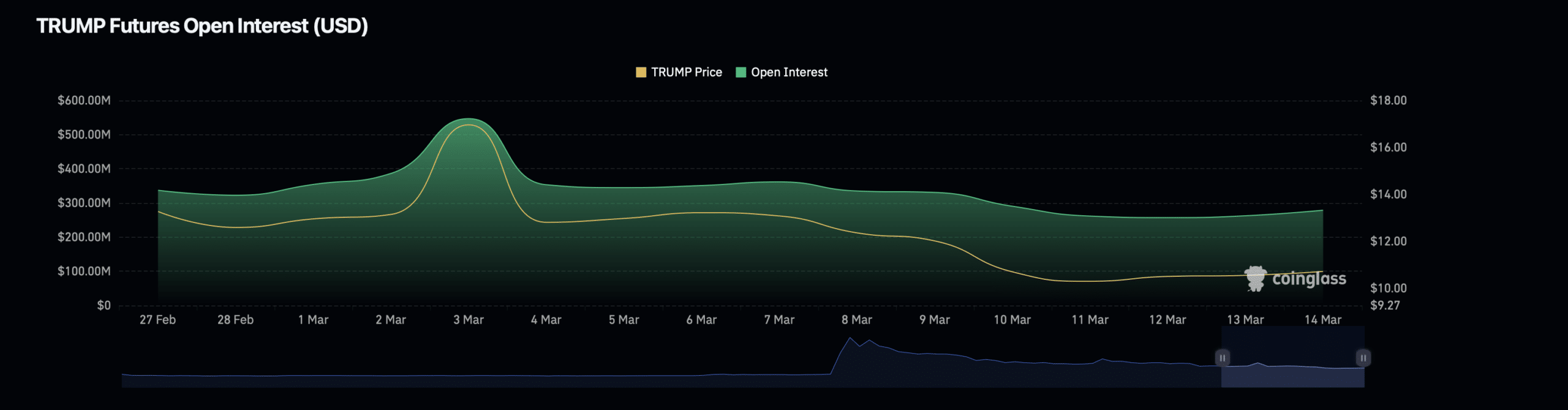
Task: Grab the left range slider handle
Action: click(x=1222, y=358)
